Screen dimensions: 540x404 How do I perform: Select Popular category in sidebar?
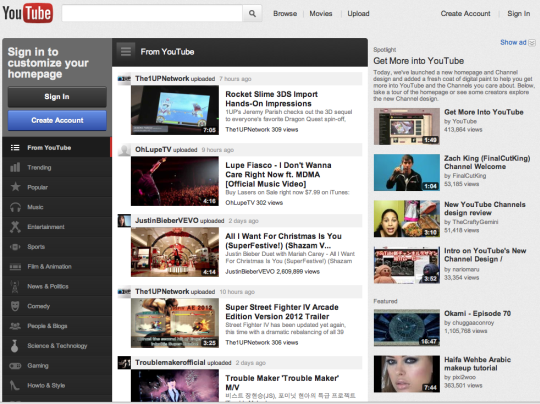[x=38, y=187]
